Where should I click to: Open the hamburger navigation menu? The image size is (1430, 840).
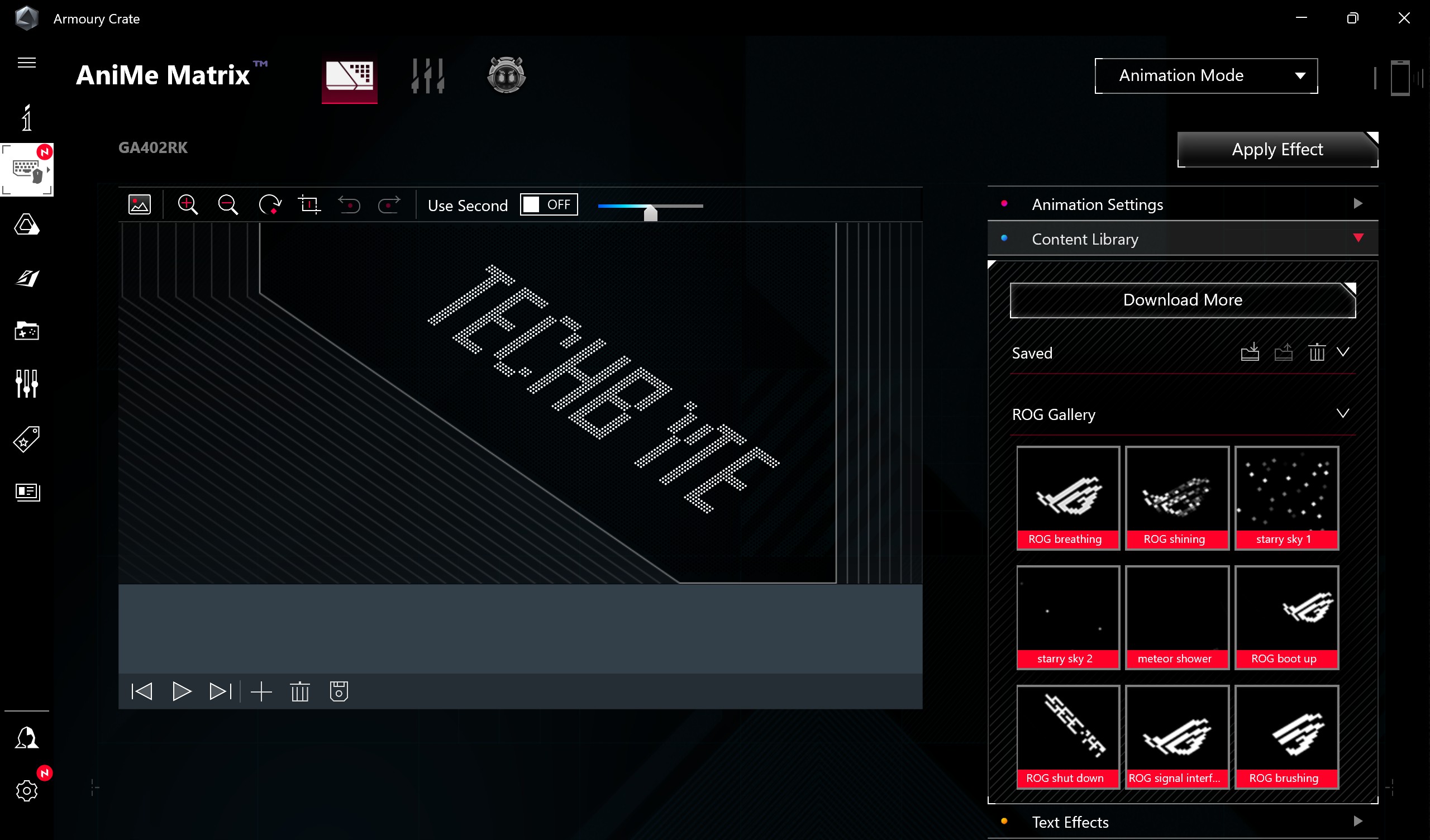27,63
